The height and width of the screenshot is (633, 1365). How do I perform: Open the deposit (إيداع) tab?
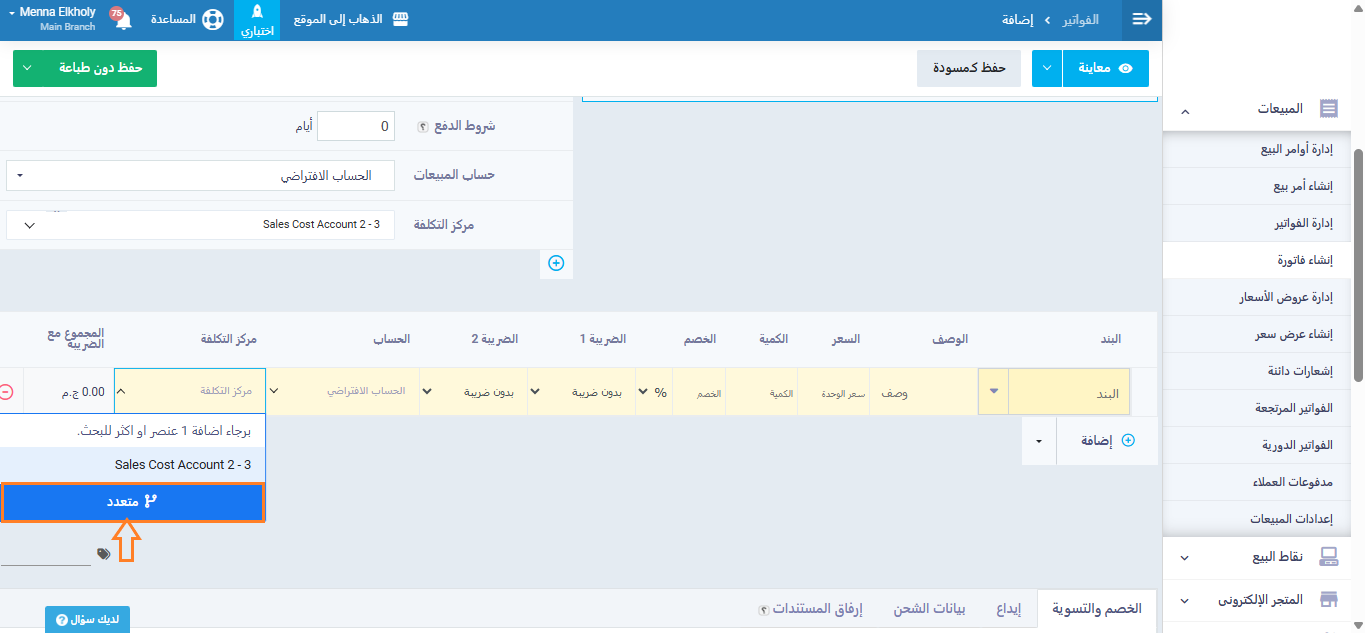pos(1008,609)
